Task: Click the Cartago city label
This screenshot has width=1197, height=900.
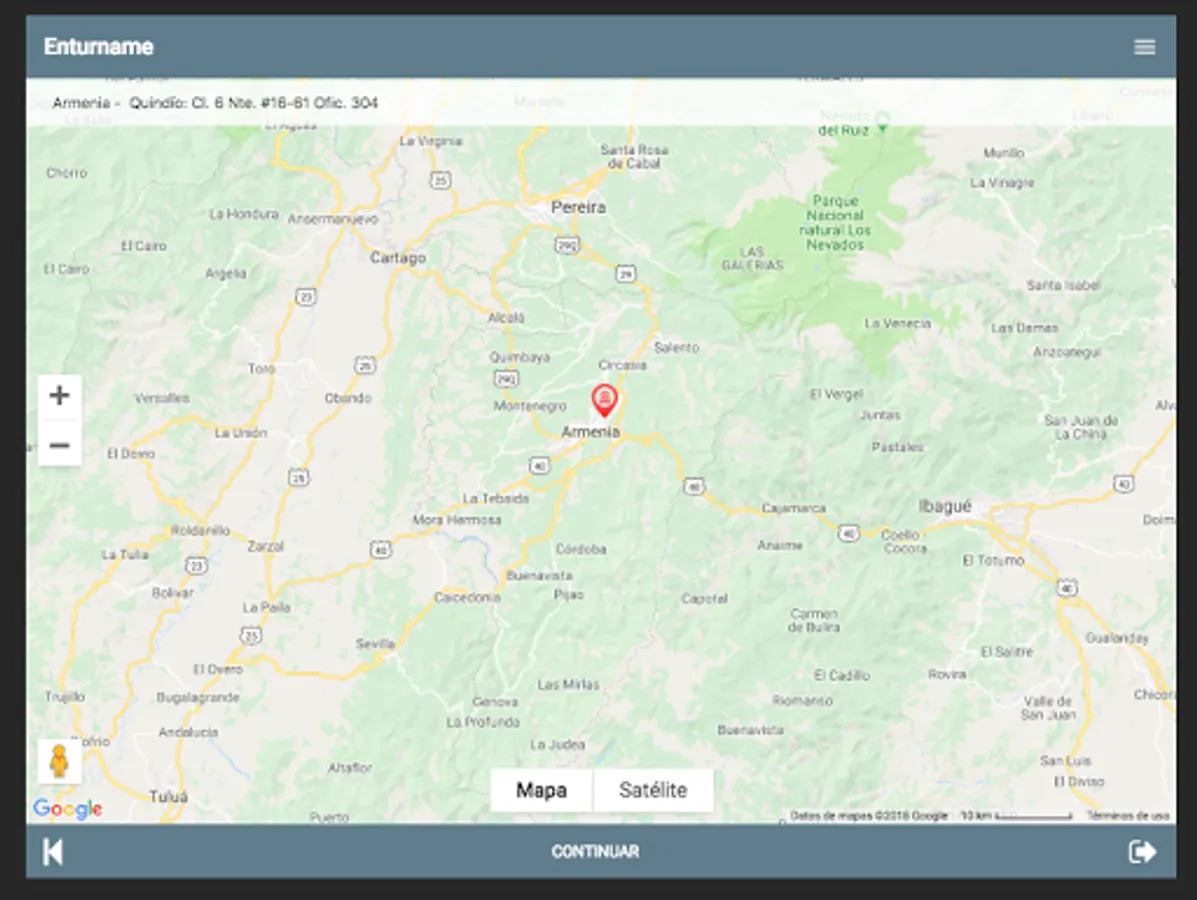Action: pyautogui.click(x=398, y=258)
